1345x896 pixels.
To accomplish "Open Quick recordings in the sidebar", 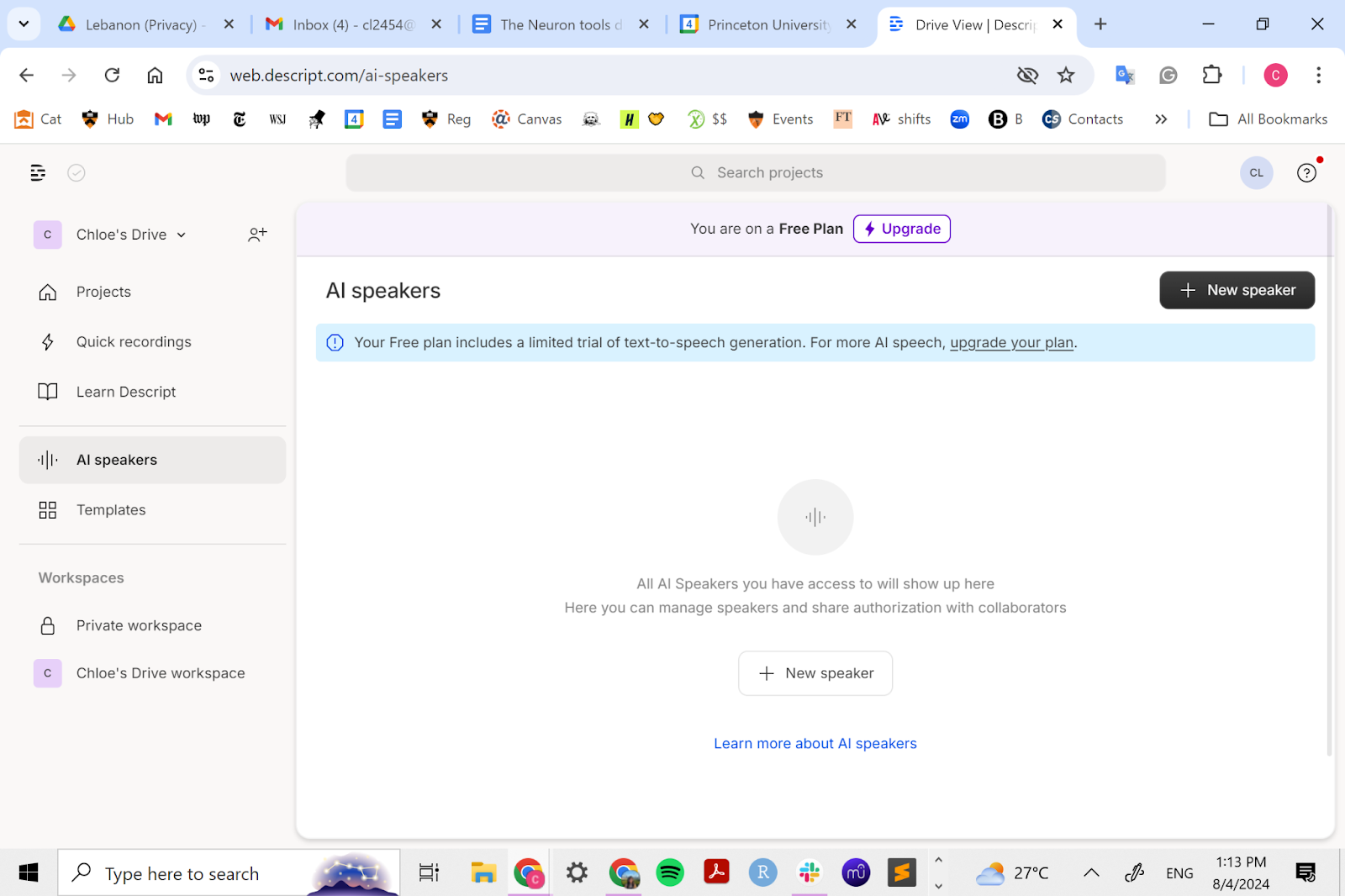I will (x=152, y=342).
